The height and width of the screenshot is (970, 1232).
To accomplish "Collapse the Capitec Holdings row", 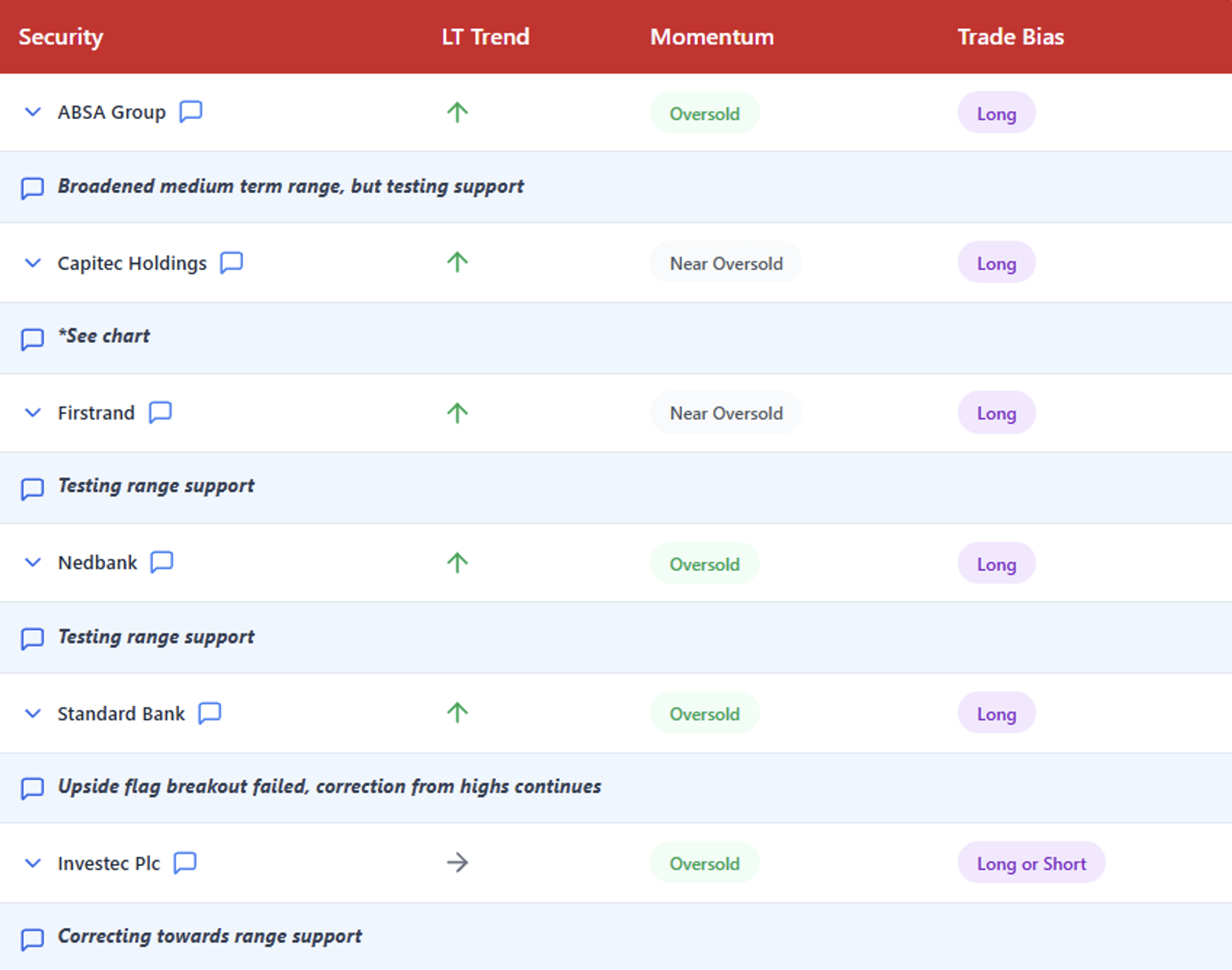I will click(32, 262).
